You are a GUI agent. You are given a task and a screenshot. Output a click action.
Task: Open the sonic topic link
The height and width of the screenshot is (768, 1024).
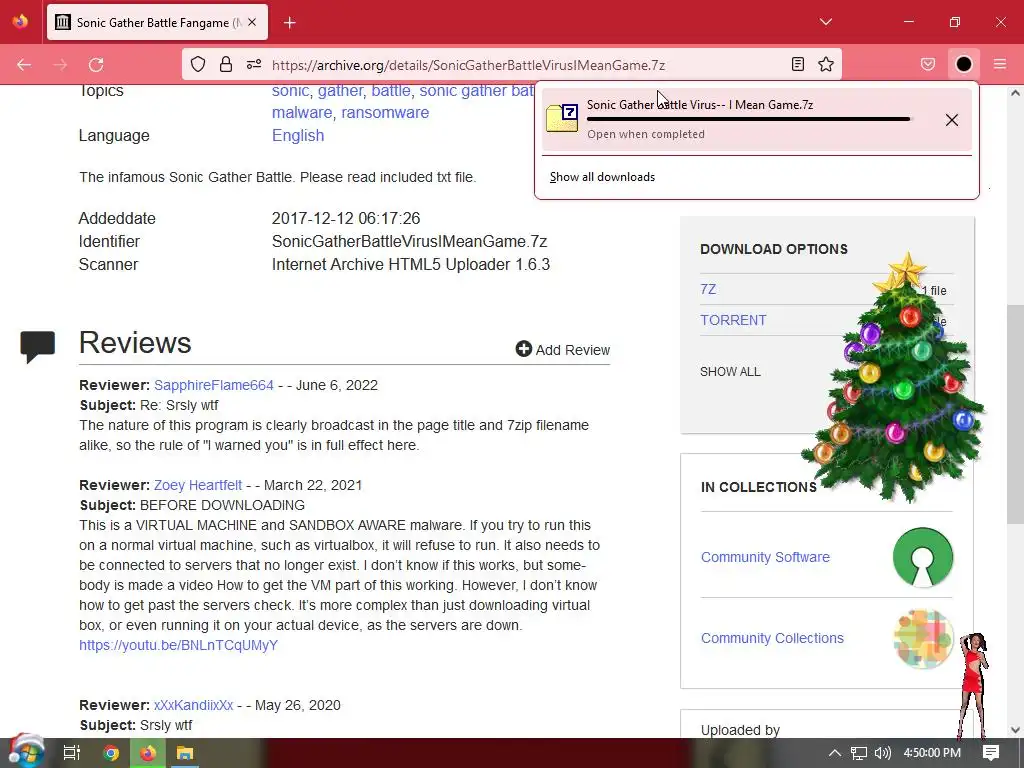coord(291,91)
